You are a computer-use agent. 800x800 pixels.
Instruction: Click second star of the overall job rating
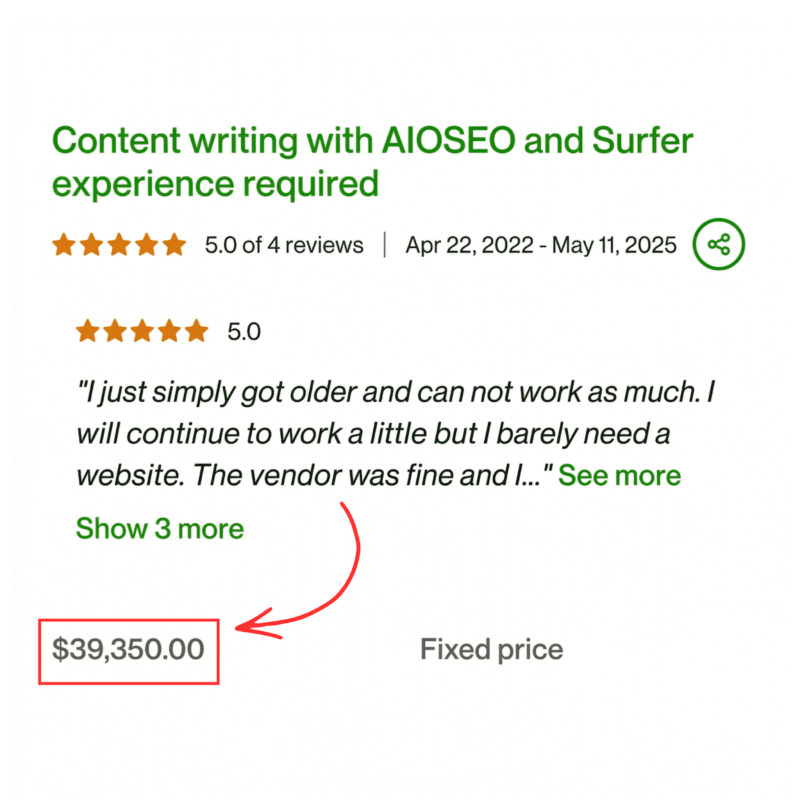(93, 244)
